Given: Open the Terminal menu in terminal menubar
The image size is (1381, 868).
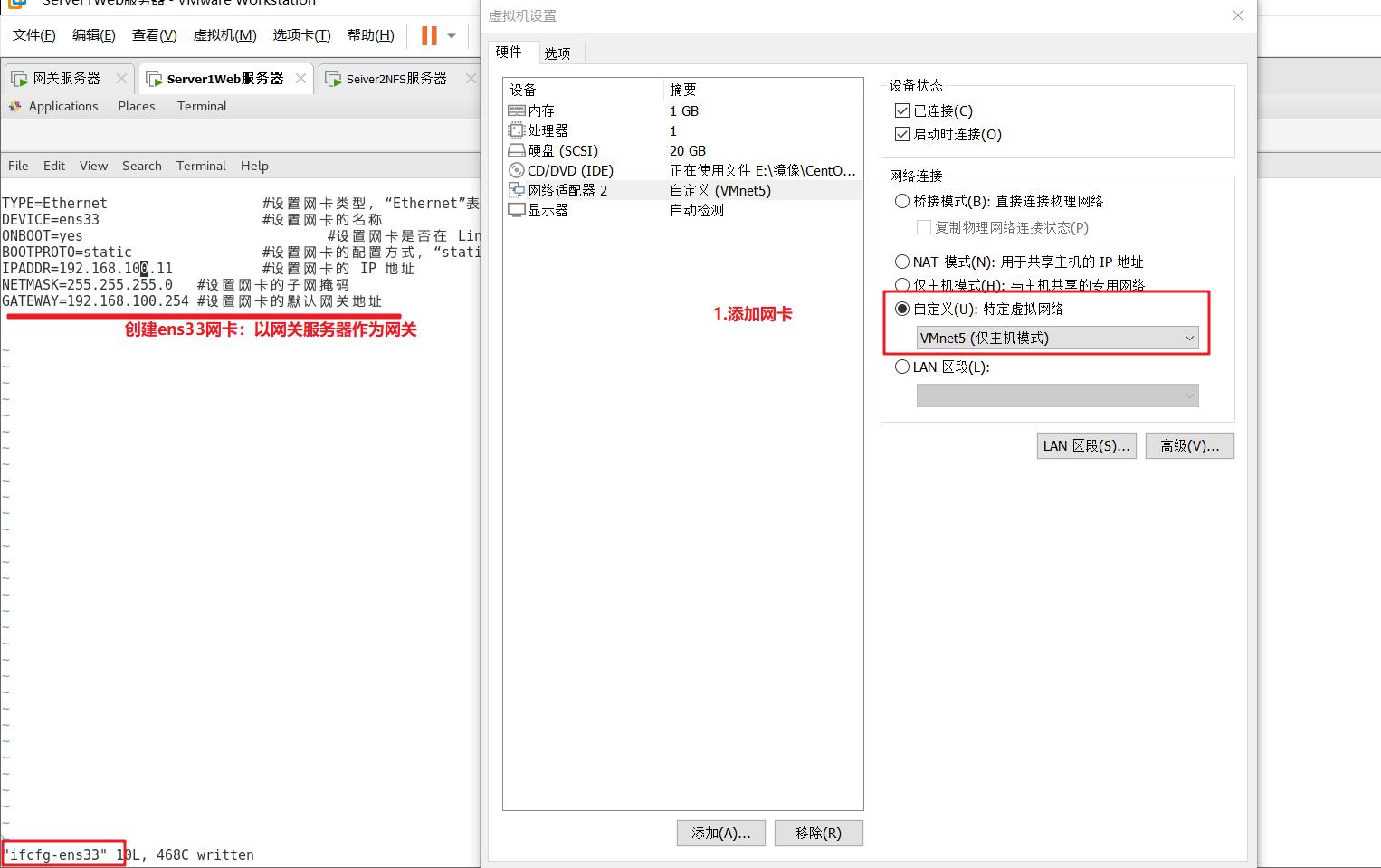Looking at the screenshot, I should click(201, 166).
